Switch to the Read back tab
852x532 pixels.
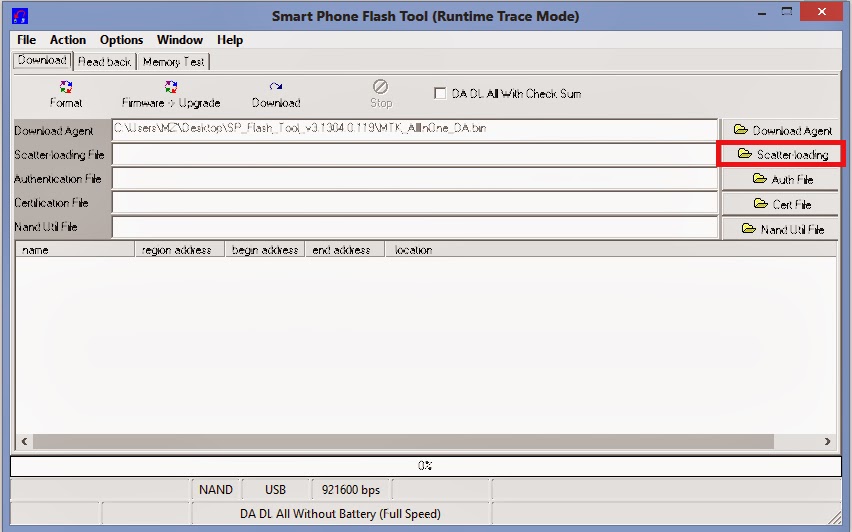tap(104, 62)
